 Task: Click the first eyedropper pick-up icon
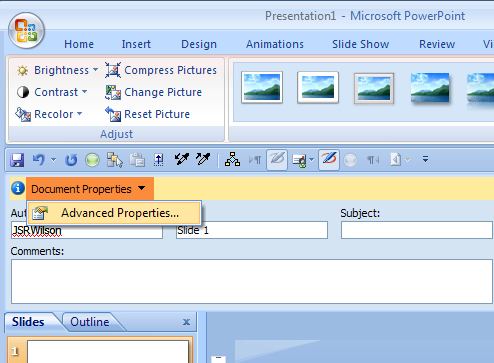[182, 159]
